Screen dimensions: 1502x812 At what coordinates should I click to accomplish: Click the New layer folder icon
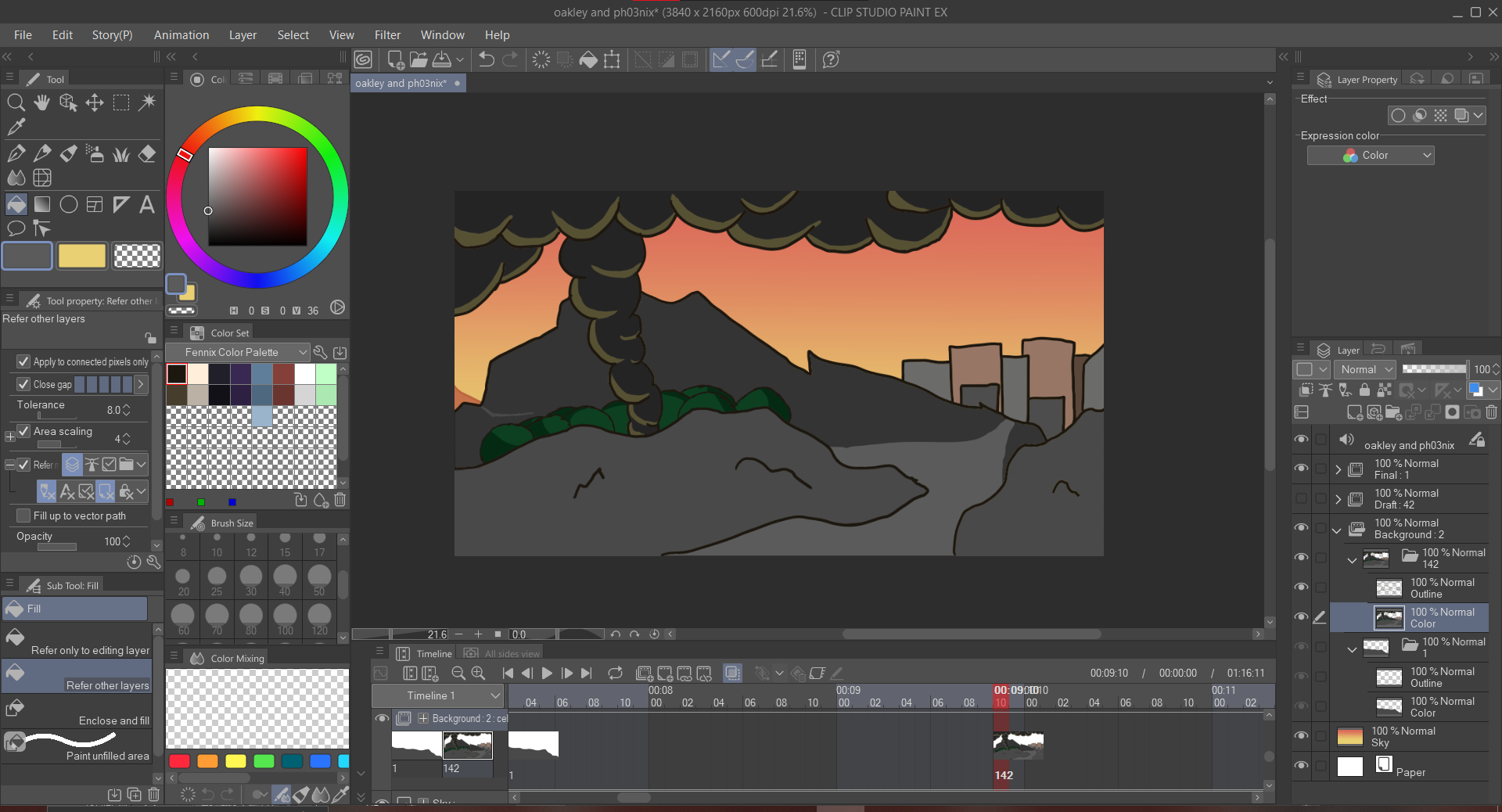[1394, 413]
